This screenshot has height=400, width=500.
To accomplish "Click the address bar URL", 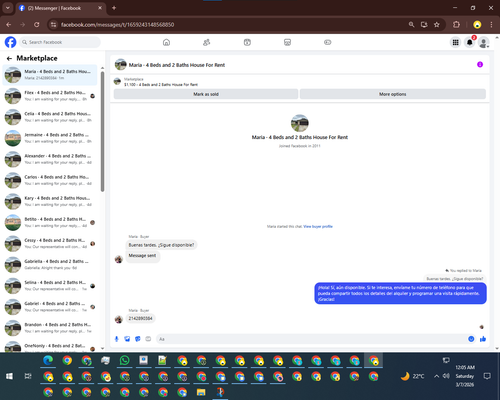I will [117, 25].
